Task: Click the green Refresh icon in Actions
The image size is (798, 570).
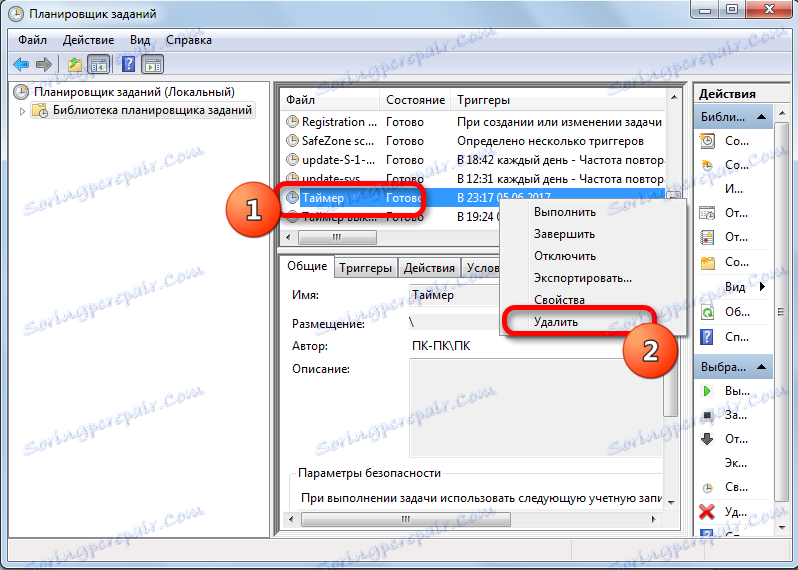Action: 707,312
